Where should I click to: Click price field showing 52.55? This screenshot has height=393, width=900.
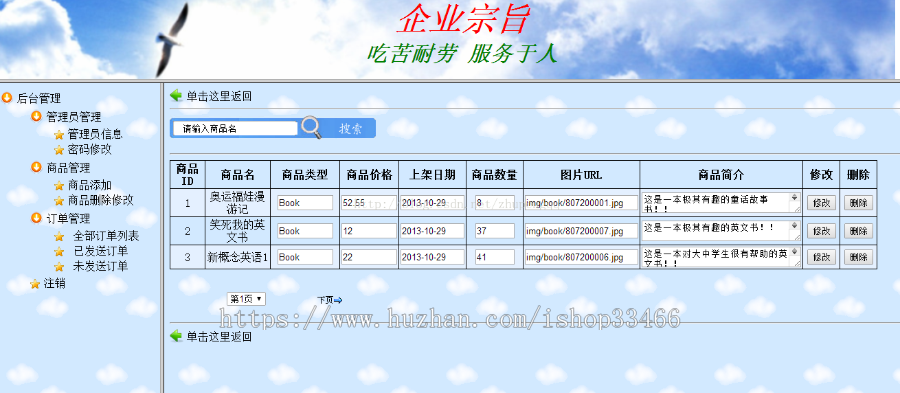coord(368,203)
